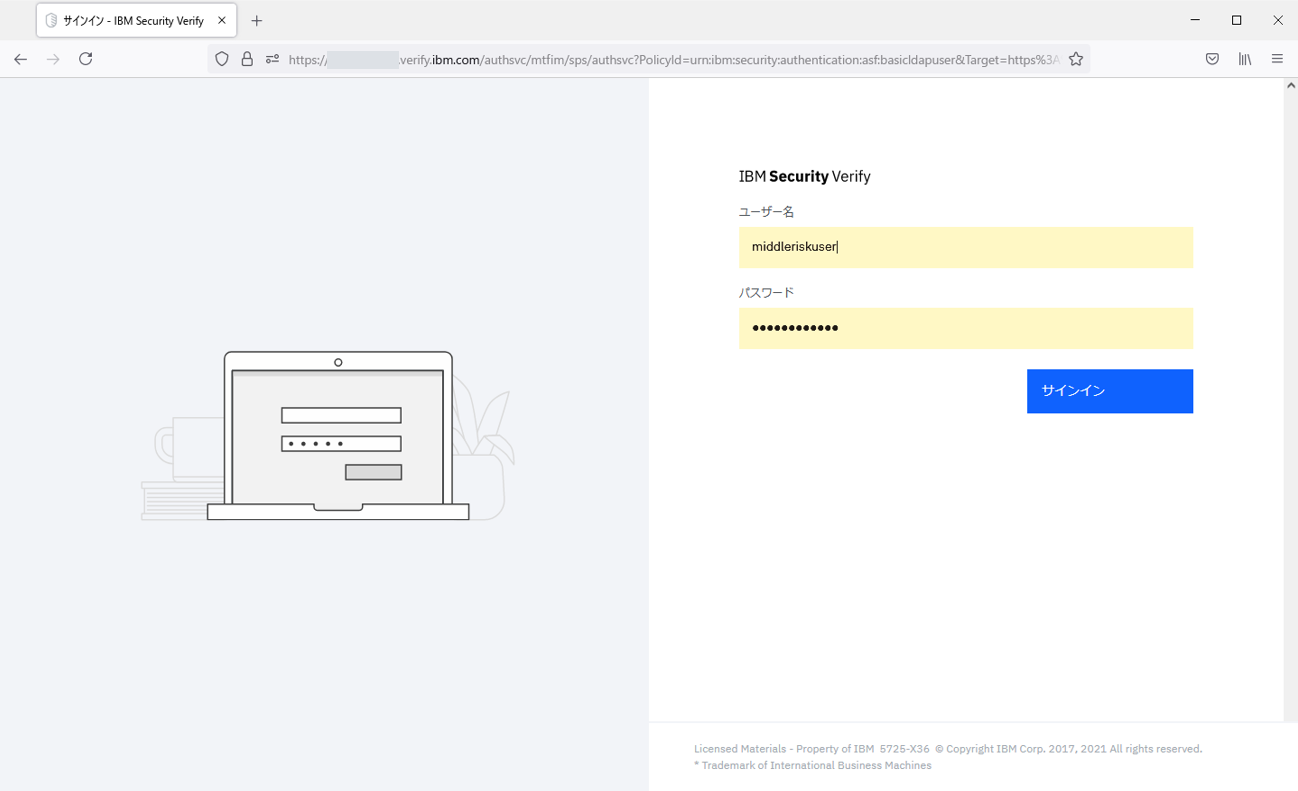Close the IBM Security Verify tab
Viewport: 1298px width, 791px height.
(222, 20)
